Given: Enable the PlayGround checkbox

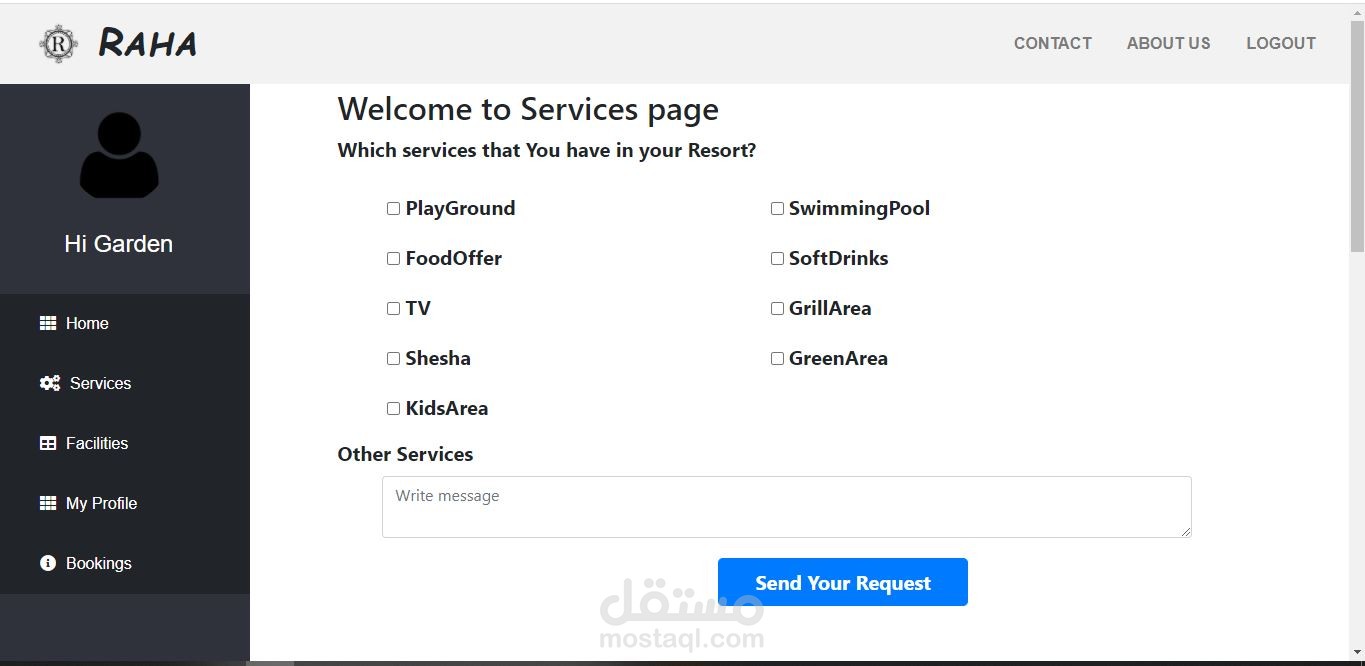Looking at the screenshot, I should click(x=393, y=208).
